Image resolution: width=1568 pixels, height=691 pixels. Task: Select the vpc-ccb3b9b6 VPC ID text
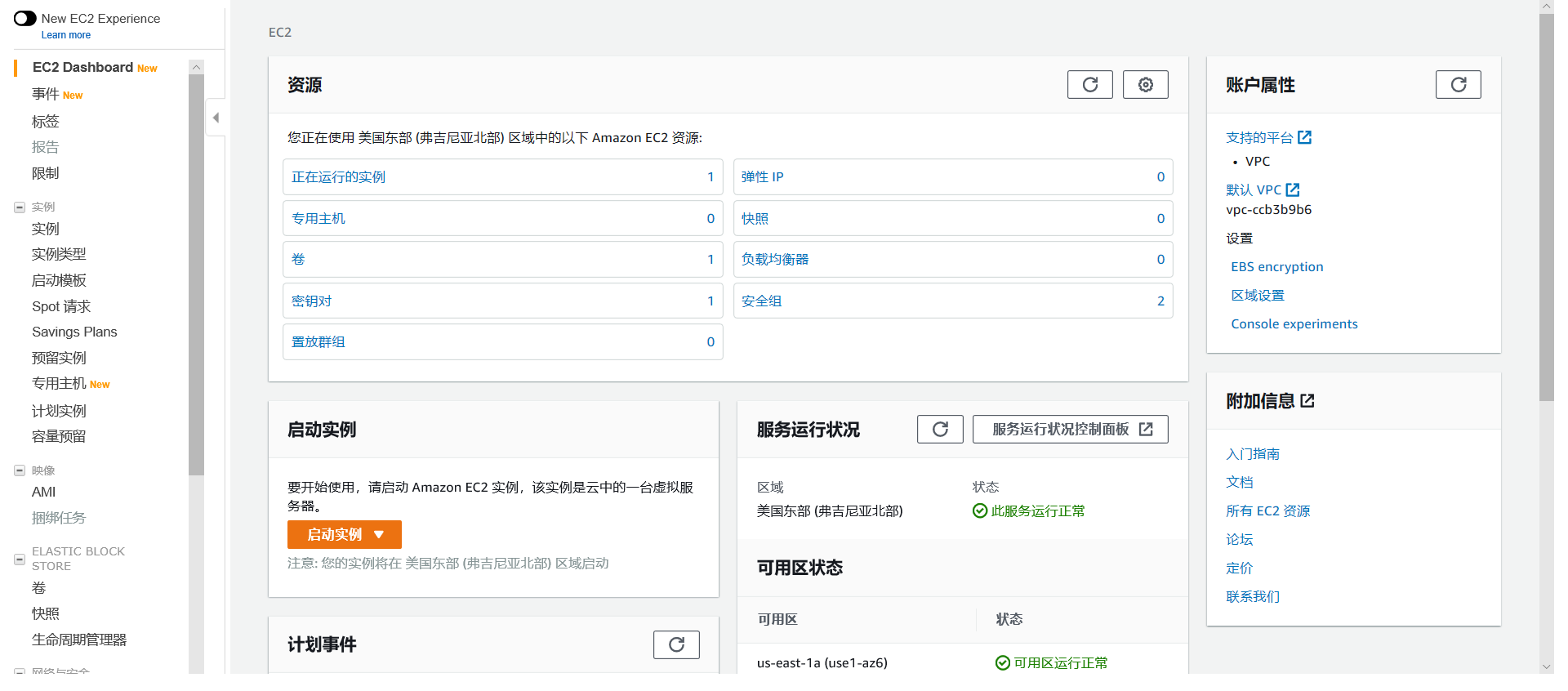[x=1268, y=210]
